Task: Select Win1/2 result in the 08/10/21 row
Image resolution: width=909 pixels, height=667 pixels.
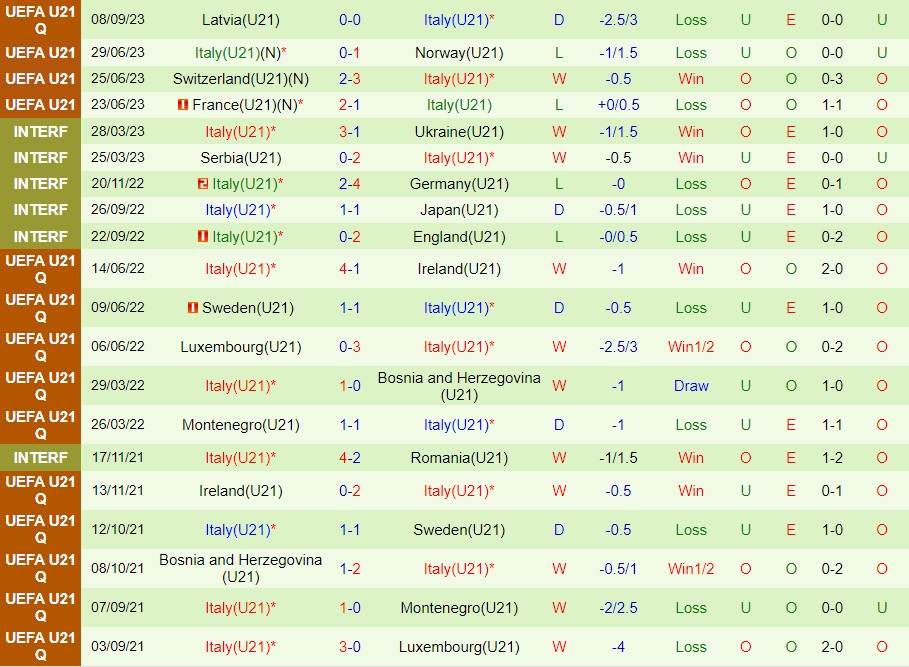Action: coord(691,568)
